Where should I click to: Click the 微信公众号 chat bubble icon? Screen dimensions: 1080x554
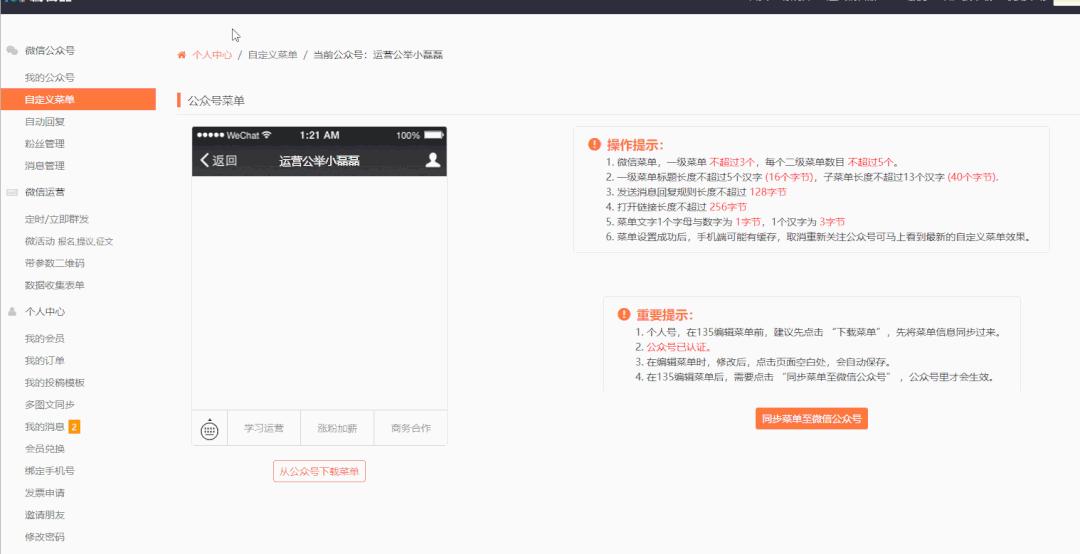pos(12,50)
